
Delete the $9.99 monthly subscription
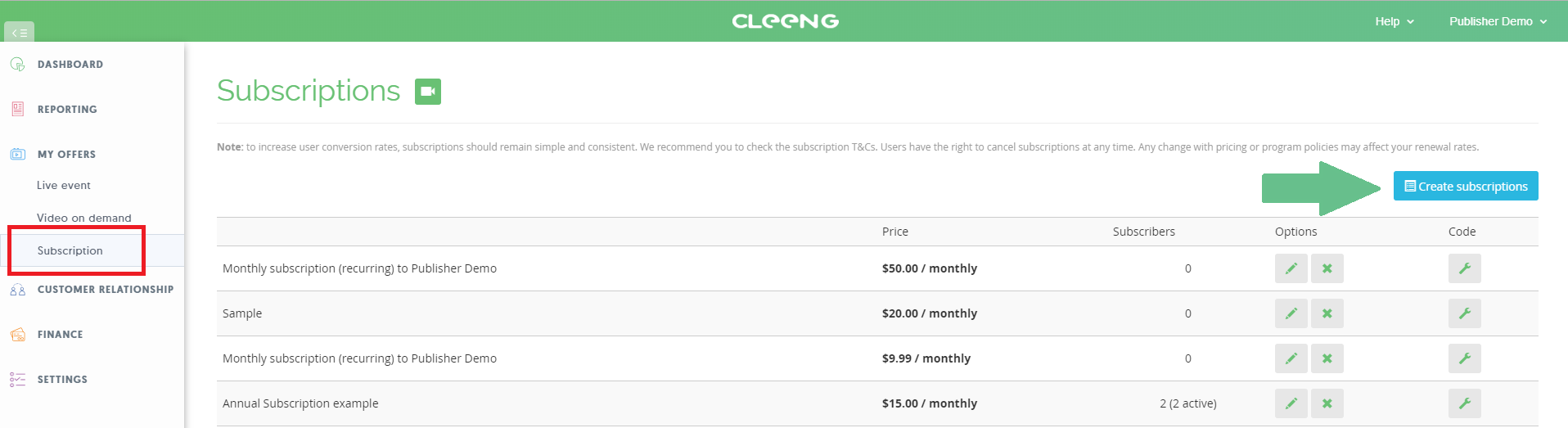1327,358
